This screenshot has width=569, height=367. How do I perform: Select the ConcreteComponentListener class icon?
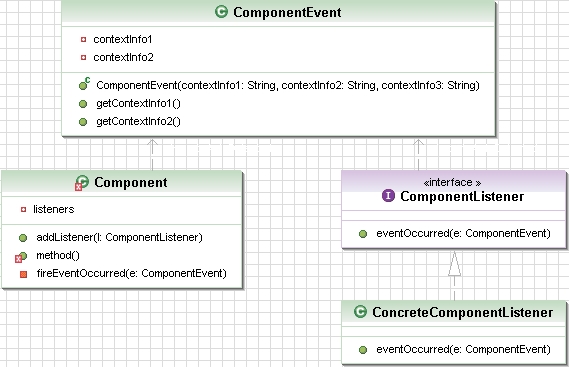[x=360, y=312]
